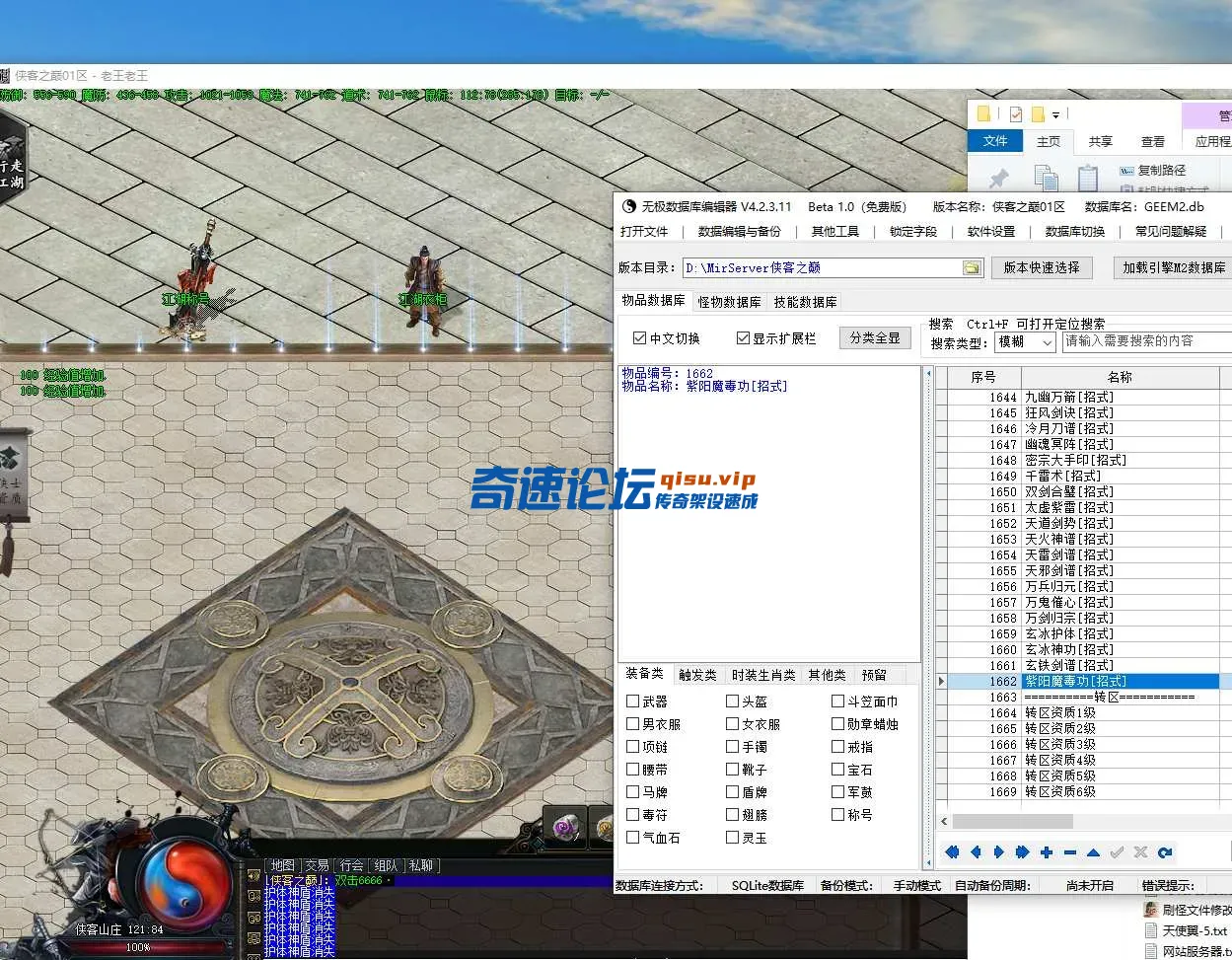The height and width of the screenshot is (960, 1232).
Task: Click the purple skill slot icon in game
Action: pyautogui.click(x=566, y=827)
